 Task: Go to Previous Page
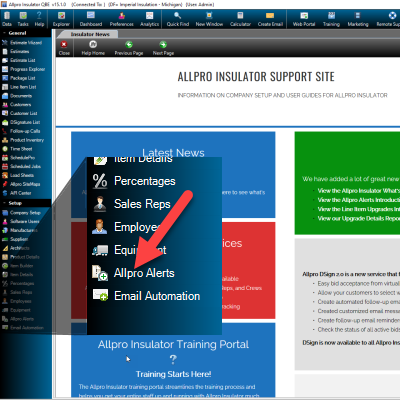coord(129,48)
